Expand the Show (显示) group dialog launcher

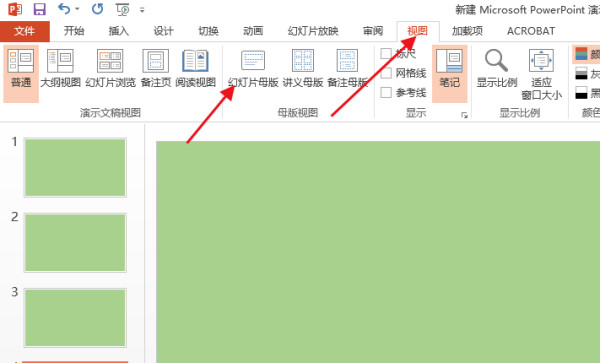point(464,115)
